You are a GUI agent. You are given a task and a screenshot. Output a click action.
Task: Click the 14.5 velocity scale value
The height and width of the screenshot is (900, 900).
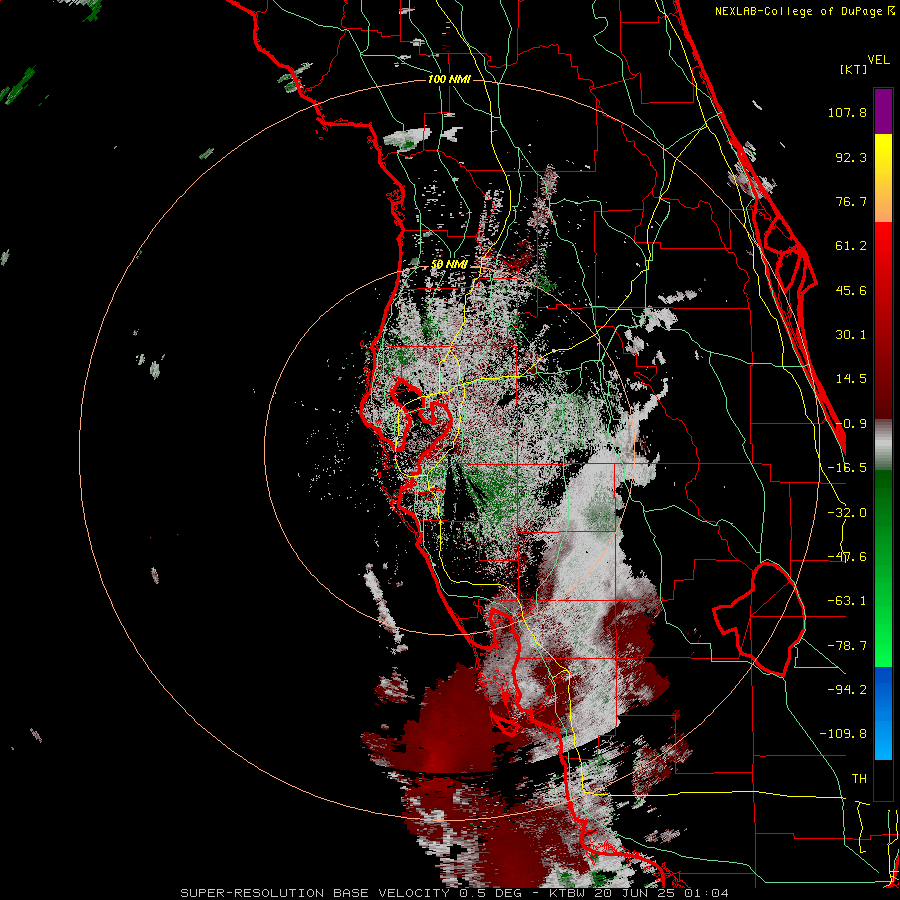click(x=851, y=379)
